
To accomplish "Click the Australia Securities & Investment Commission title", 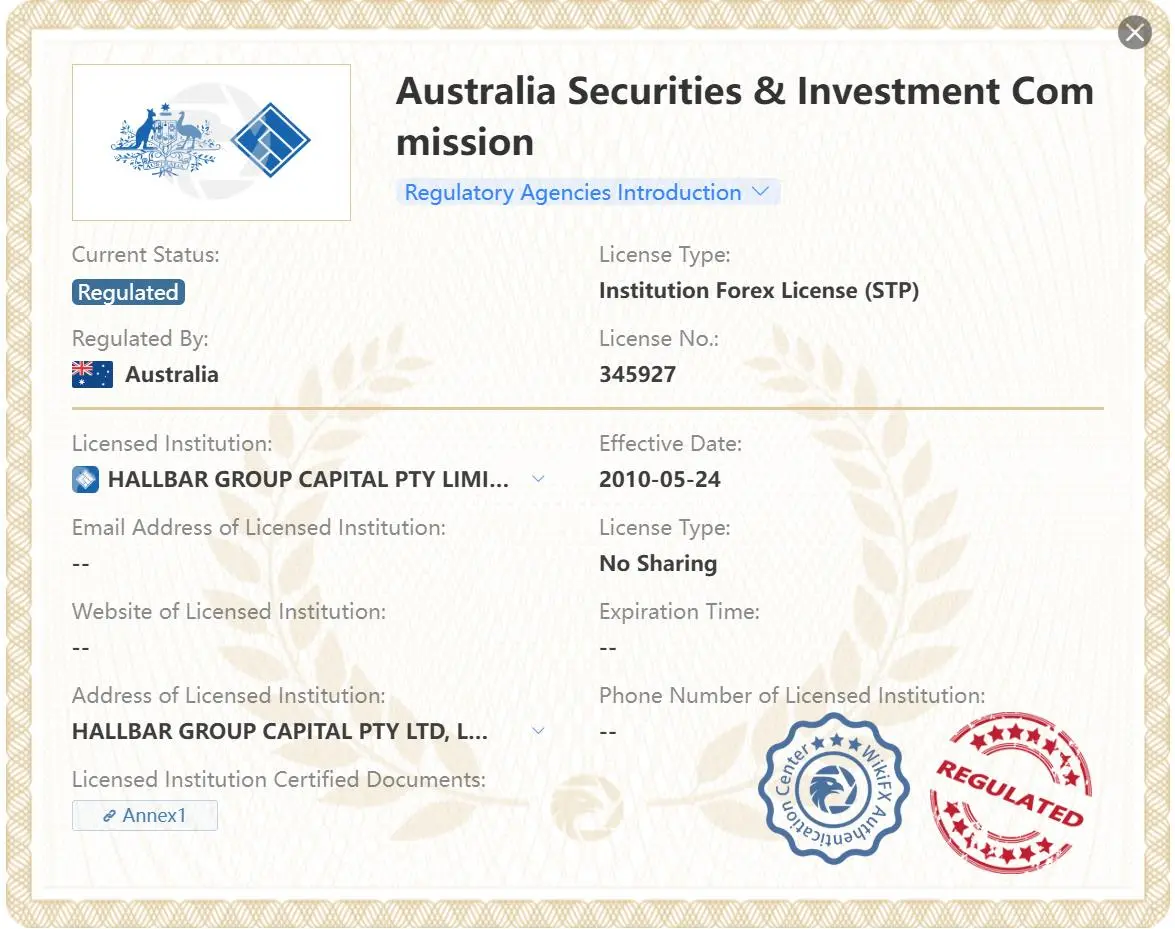I will click(745, 116).
